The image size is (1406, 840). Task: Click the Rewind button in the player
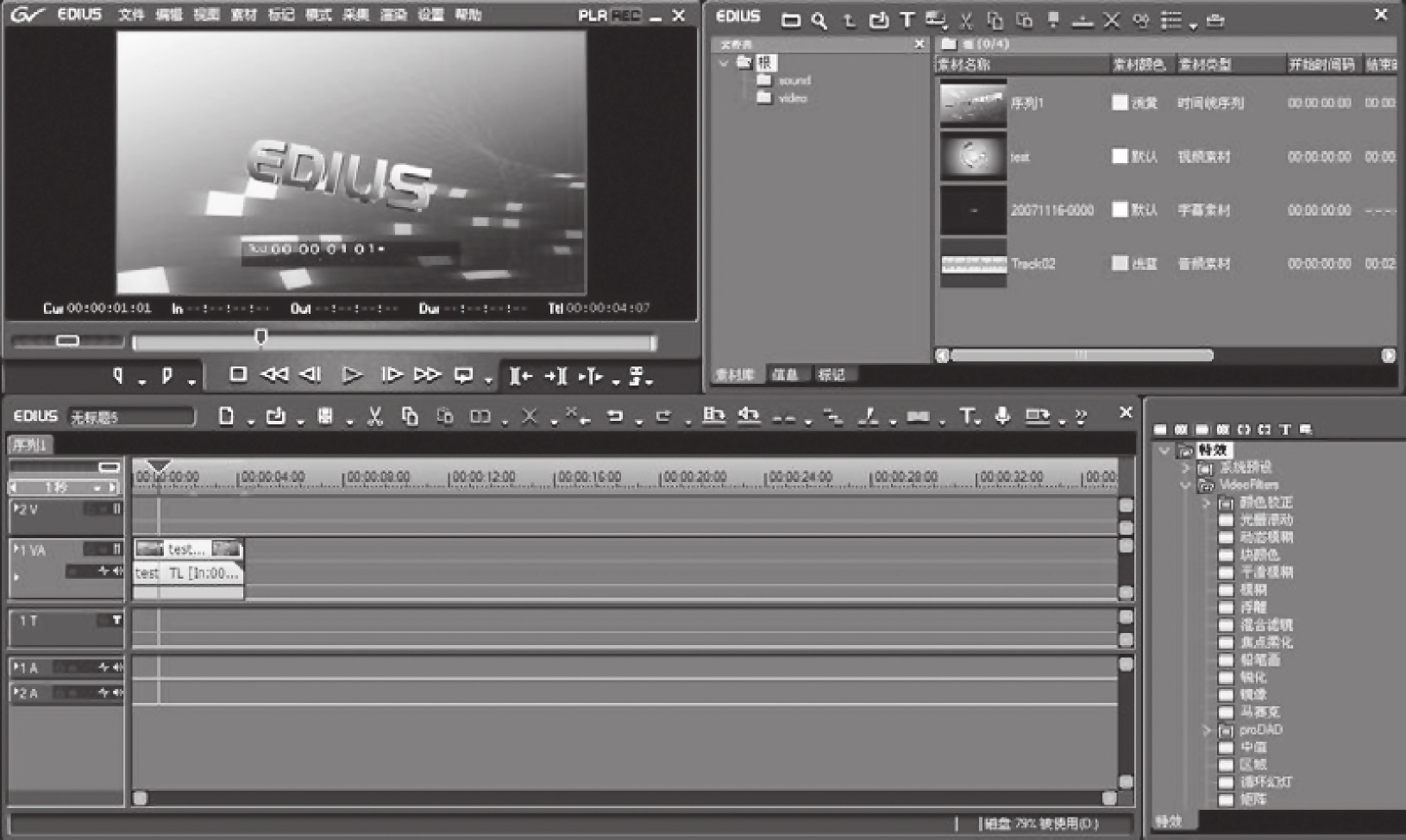click(x=274, y=374)
